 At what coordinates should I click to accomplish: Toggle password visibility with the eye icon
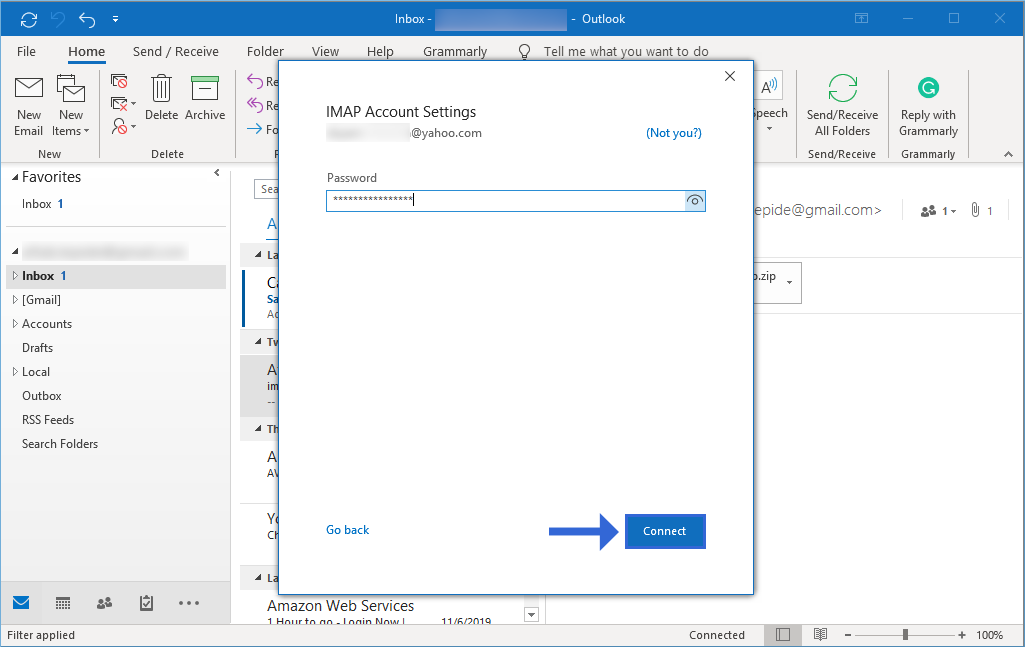(695, 201)
